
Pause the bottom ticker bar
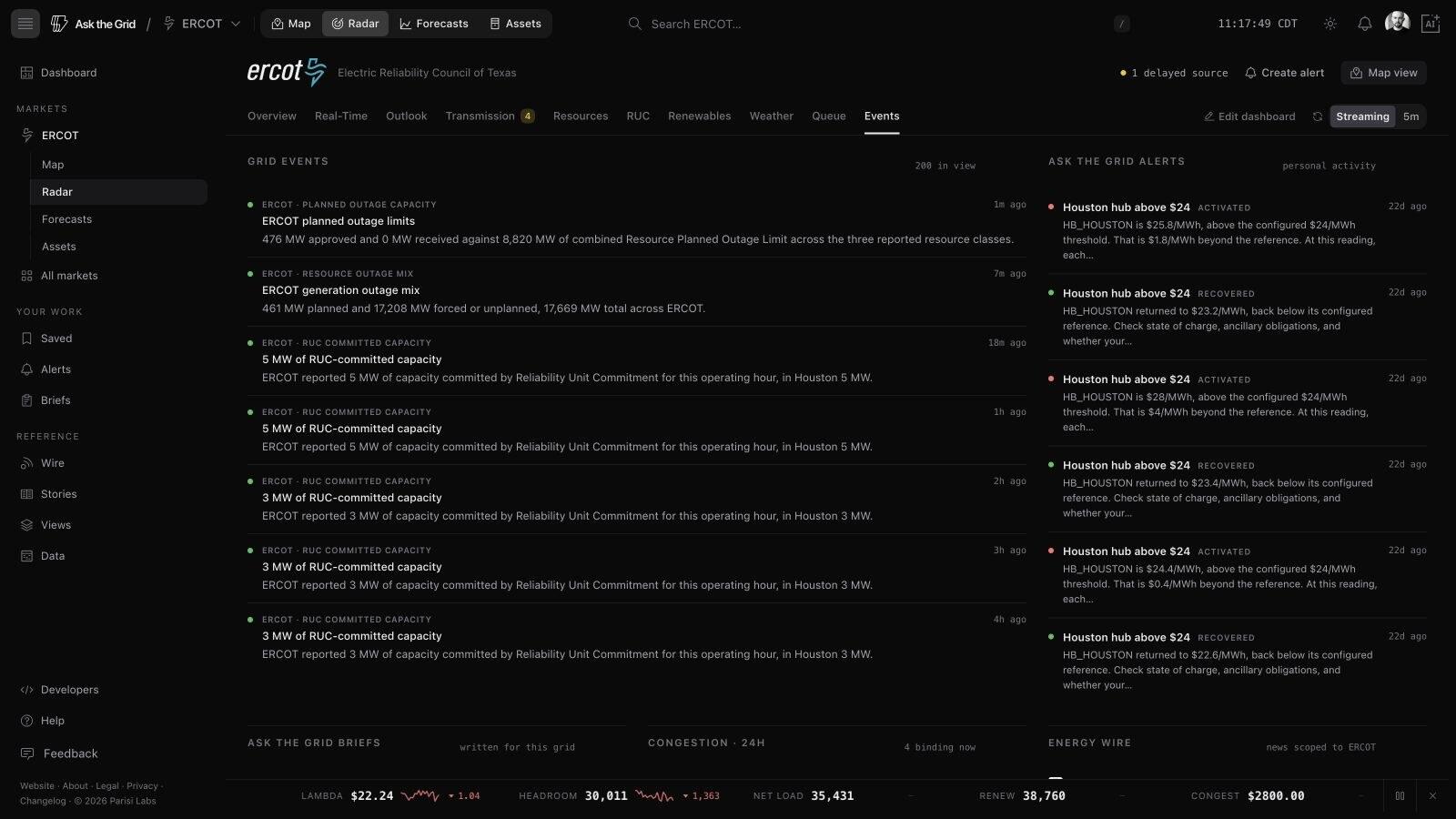pos(1400,796)
